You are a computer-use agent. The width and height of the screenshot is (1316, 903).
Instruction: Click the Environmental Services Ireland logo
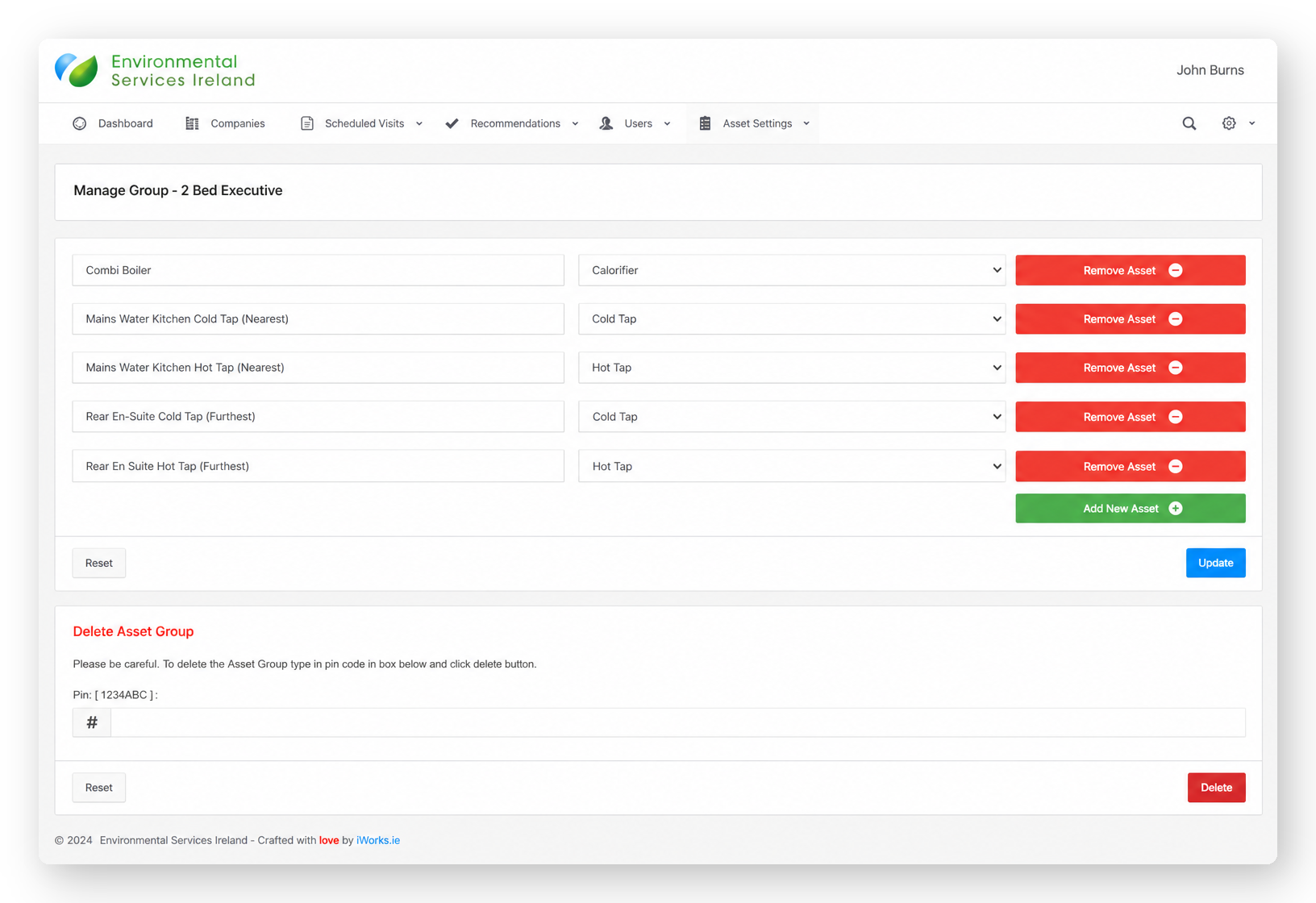[x=155, y=71]
